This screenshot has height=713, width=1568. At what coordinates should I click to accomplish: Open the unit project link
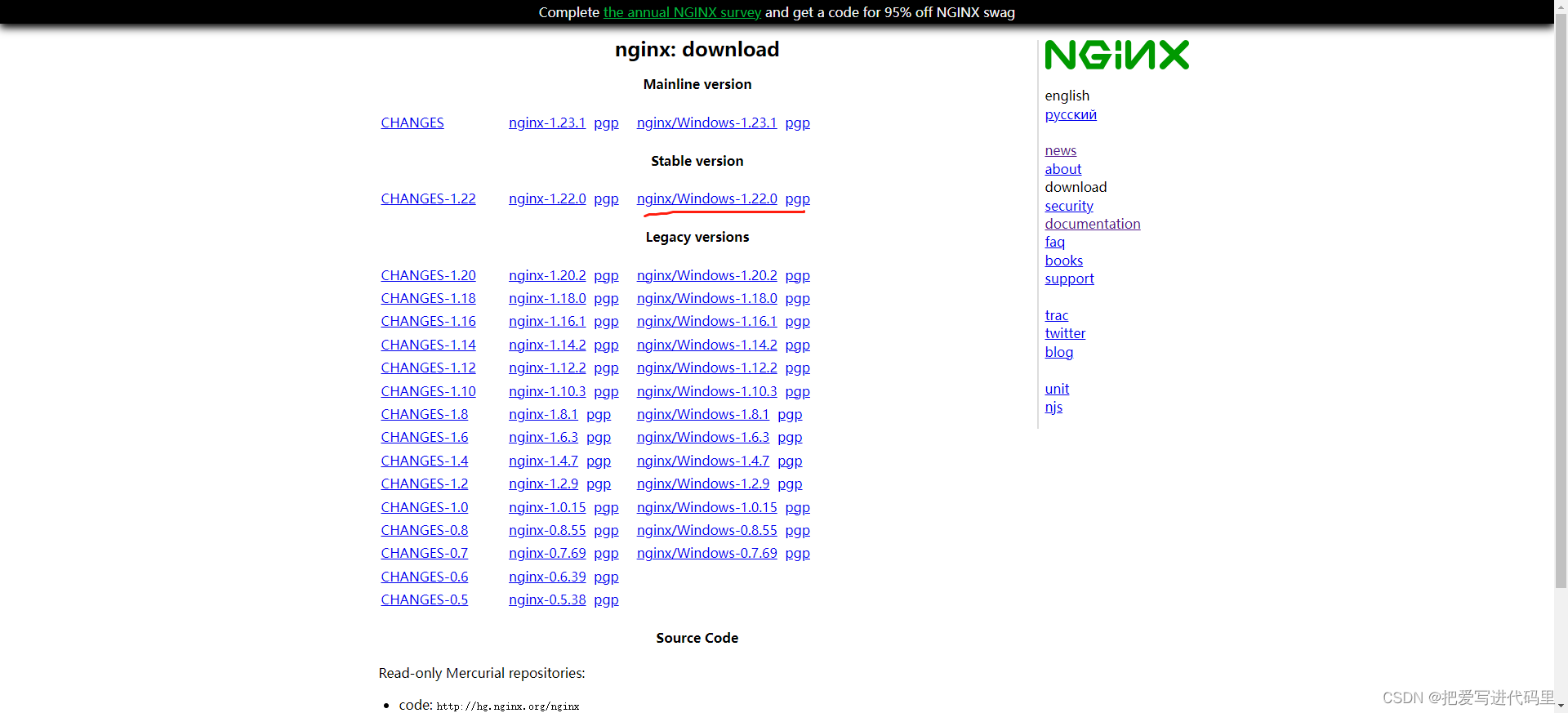1057,389
